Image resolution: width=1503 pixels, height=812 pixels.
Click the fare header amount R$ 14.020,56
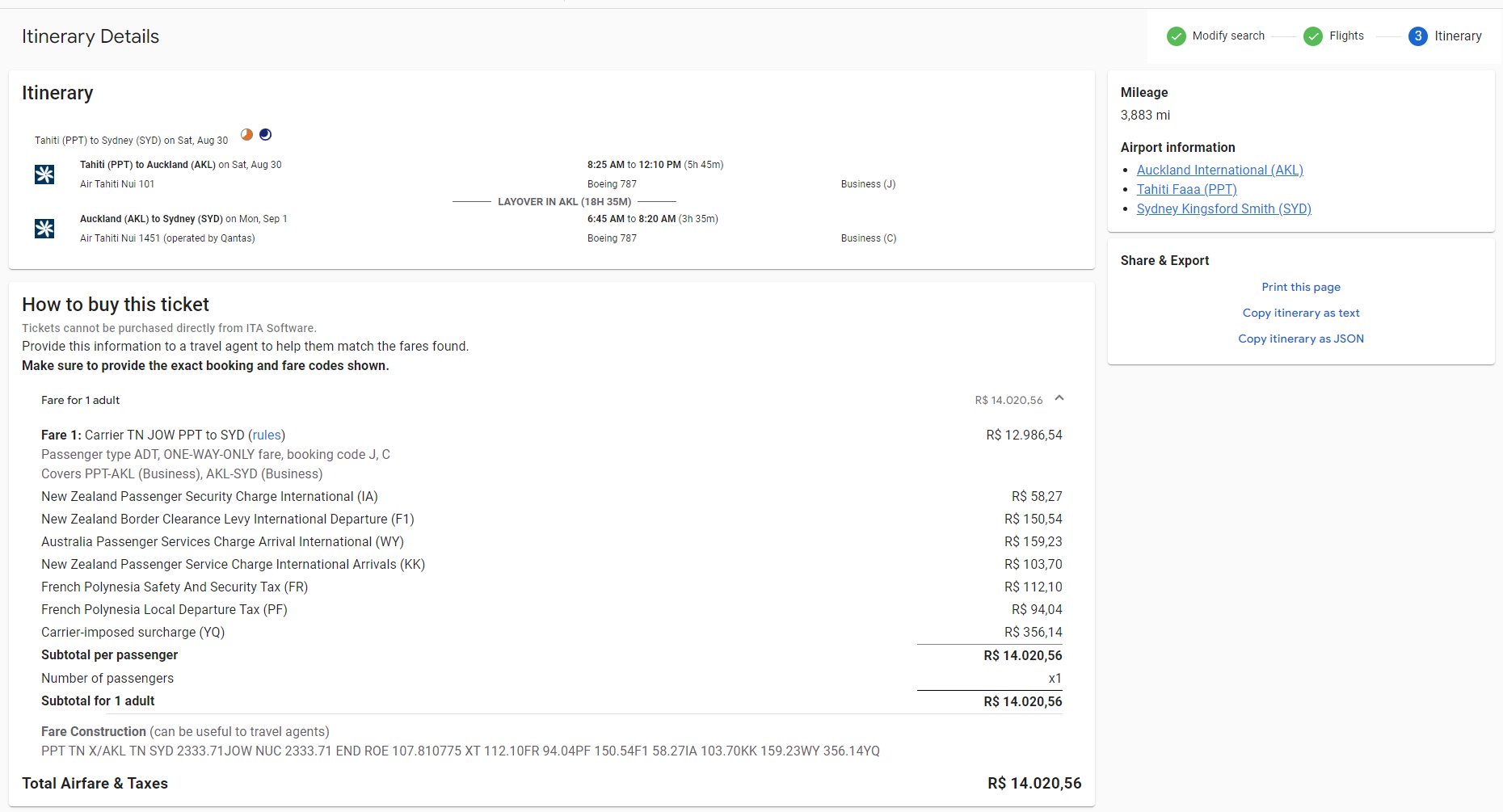1008,400
